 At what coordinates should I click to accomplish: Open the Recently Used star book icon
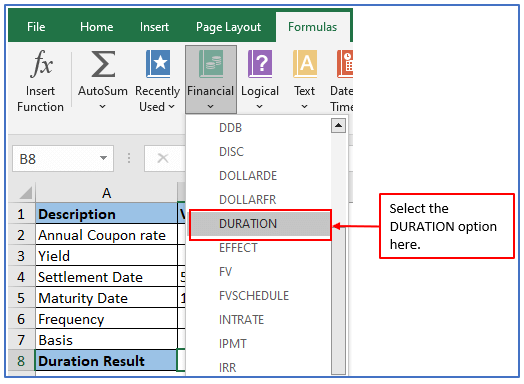click(158, 63)
